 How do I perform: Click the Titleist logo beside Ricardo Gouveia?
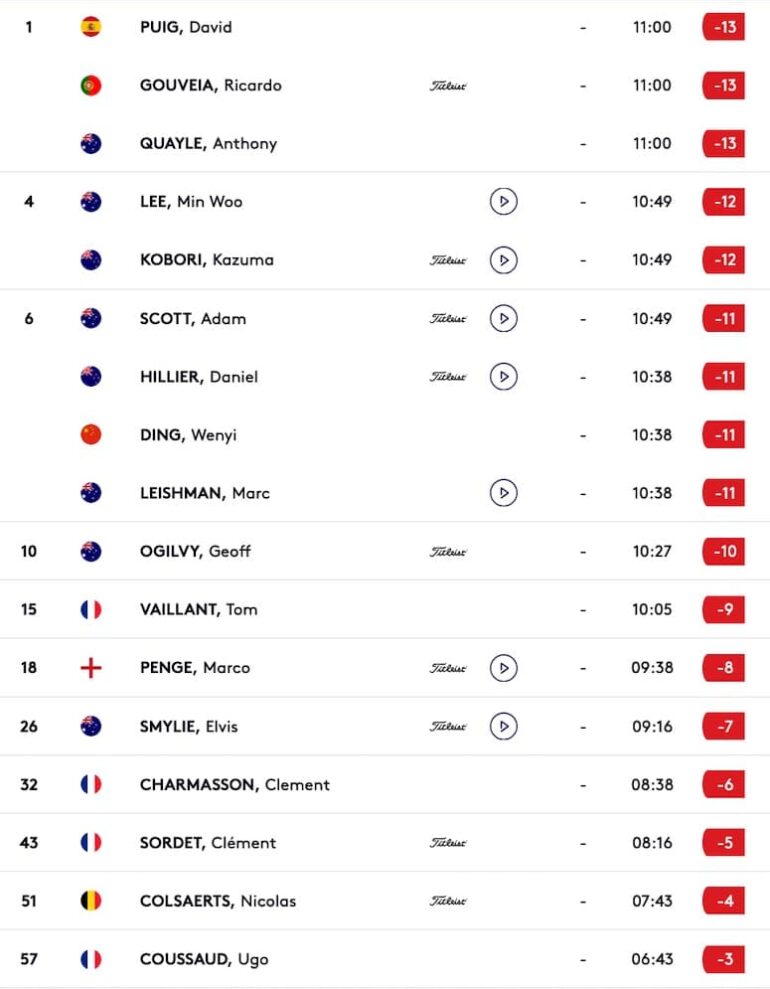point(448,86)
